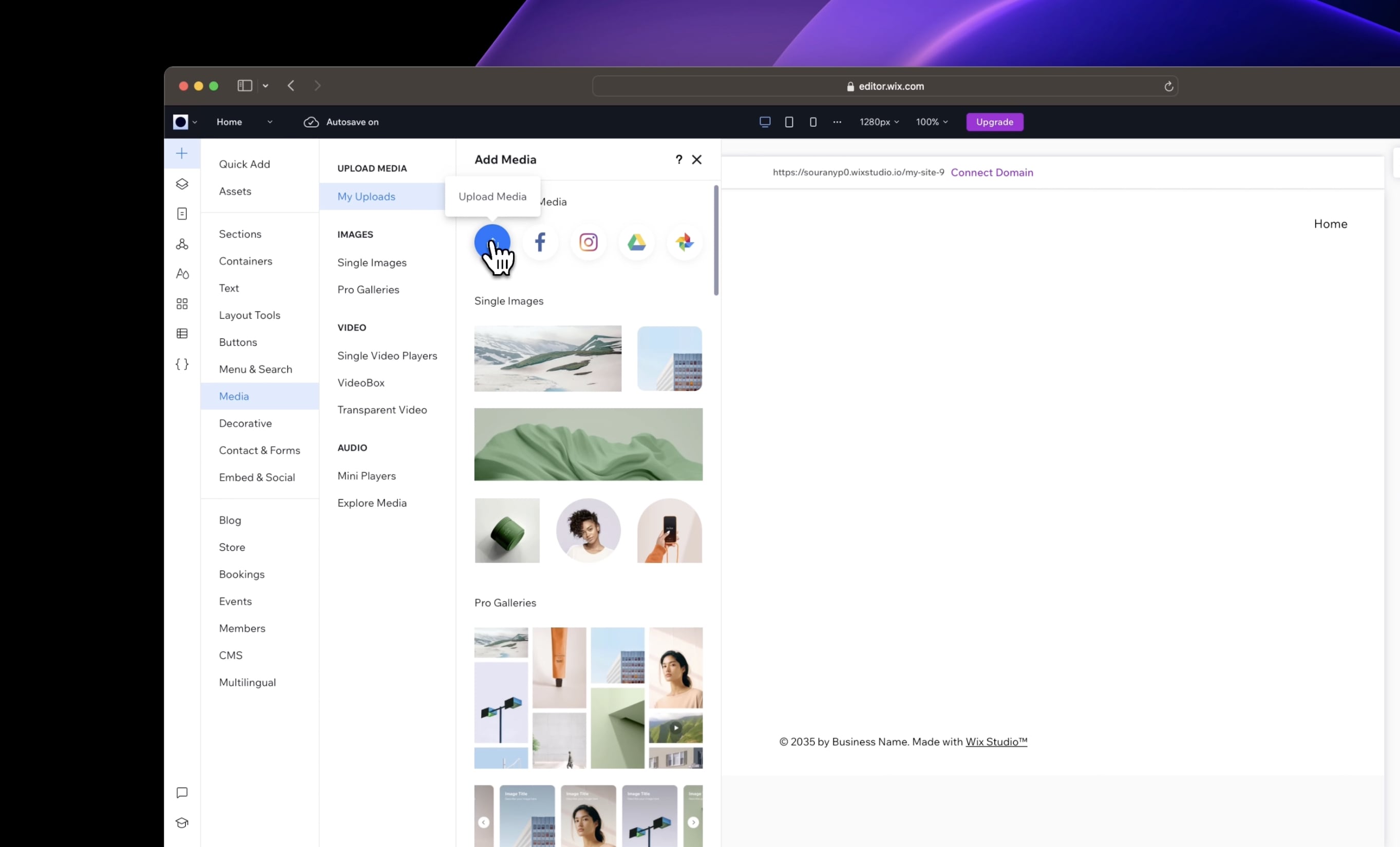Viewport: 1400px width, 847px height.
Task: Open Mini Players subcategory
Action: pyautogui.click(x=367, y=476)
